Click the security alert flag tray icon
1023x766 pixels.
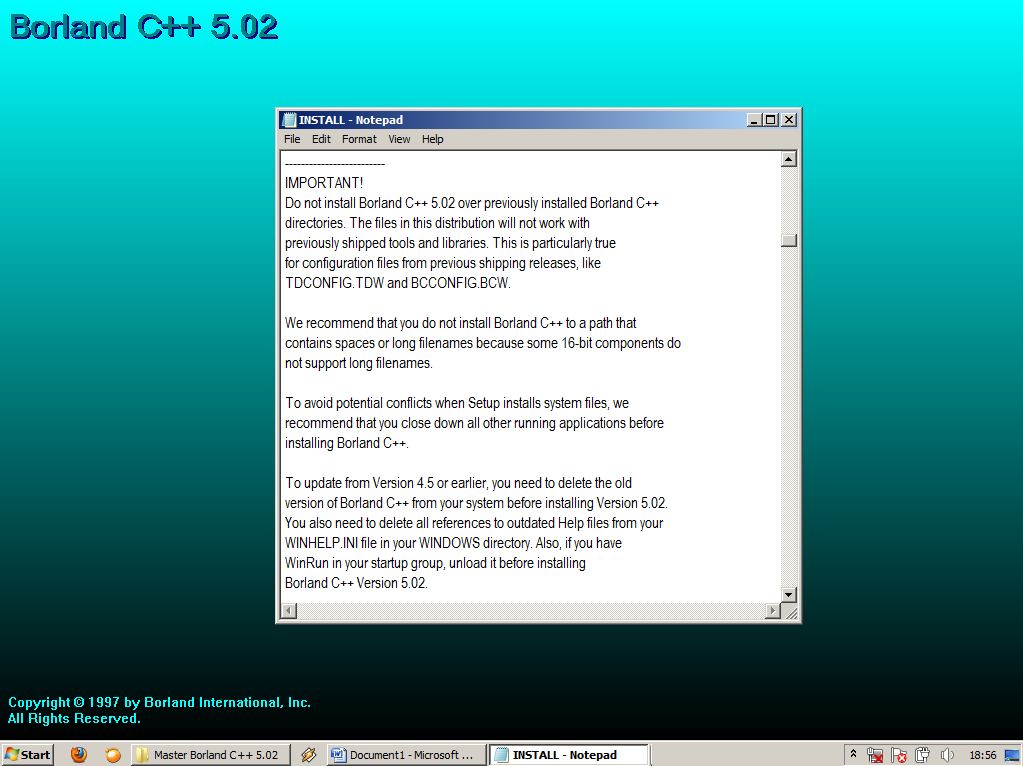(x=899, y=756)
